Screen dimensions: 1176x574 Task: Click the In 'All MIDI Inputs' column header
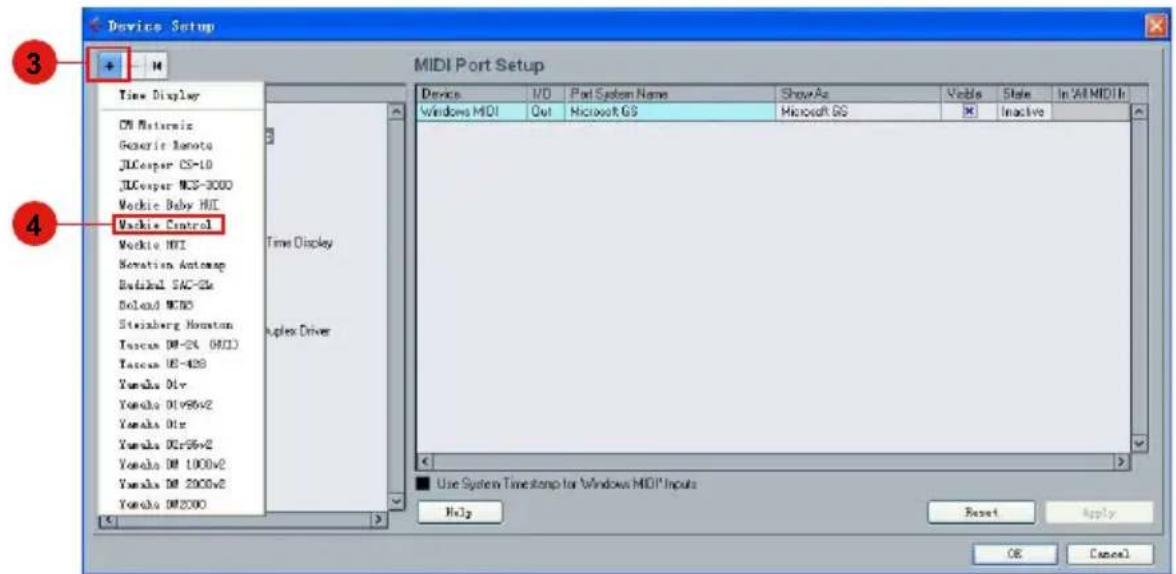[1091, 95]
